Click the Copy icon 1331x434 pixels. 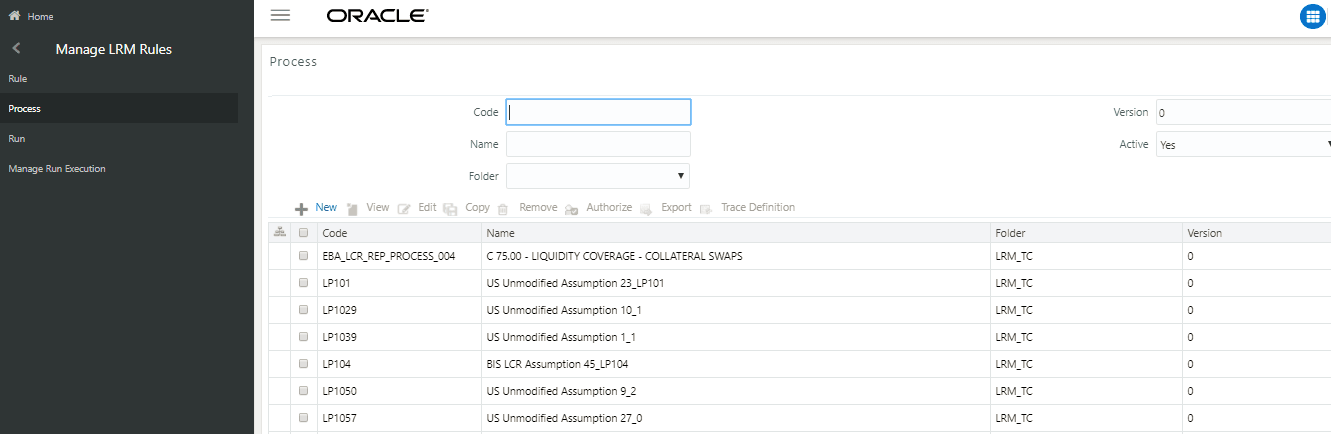pyautogui.click(x=450, y=209)
